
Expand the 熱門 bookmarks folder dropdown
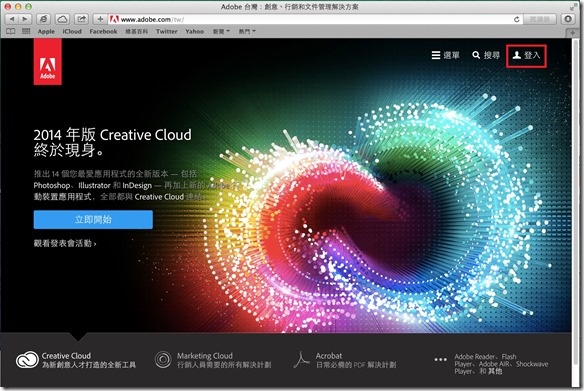pyautogui.click(x=247, y=32)
